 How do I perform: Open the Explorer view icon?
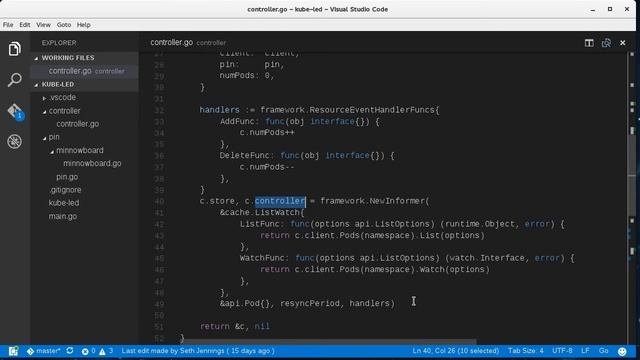click(15, 49)
